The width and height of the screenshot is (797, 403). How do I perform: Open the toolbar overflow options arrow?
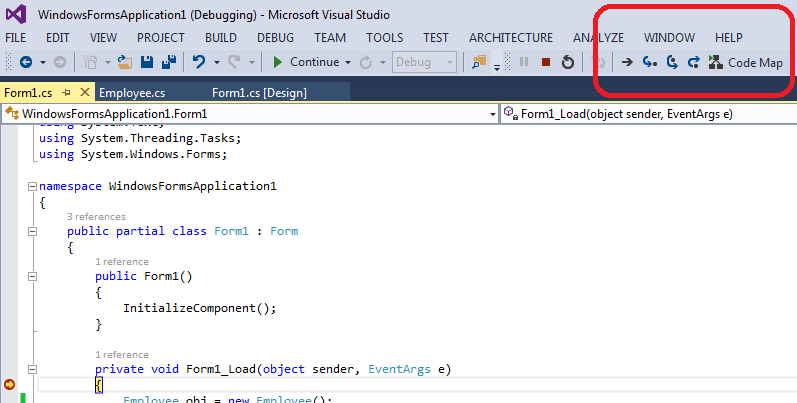(x=497, y=67)
